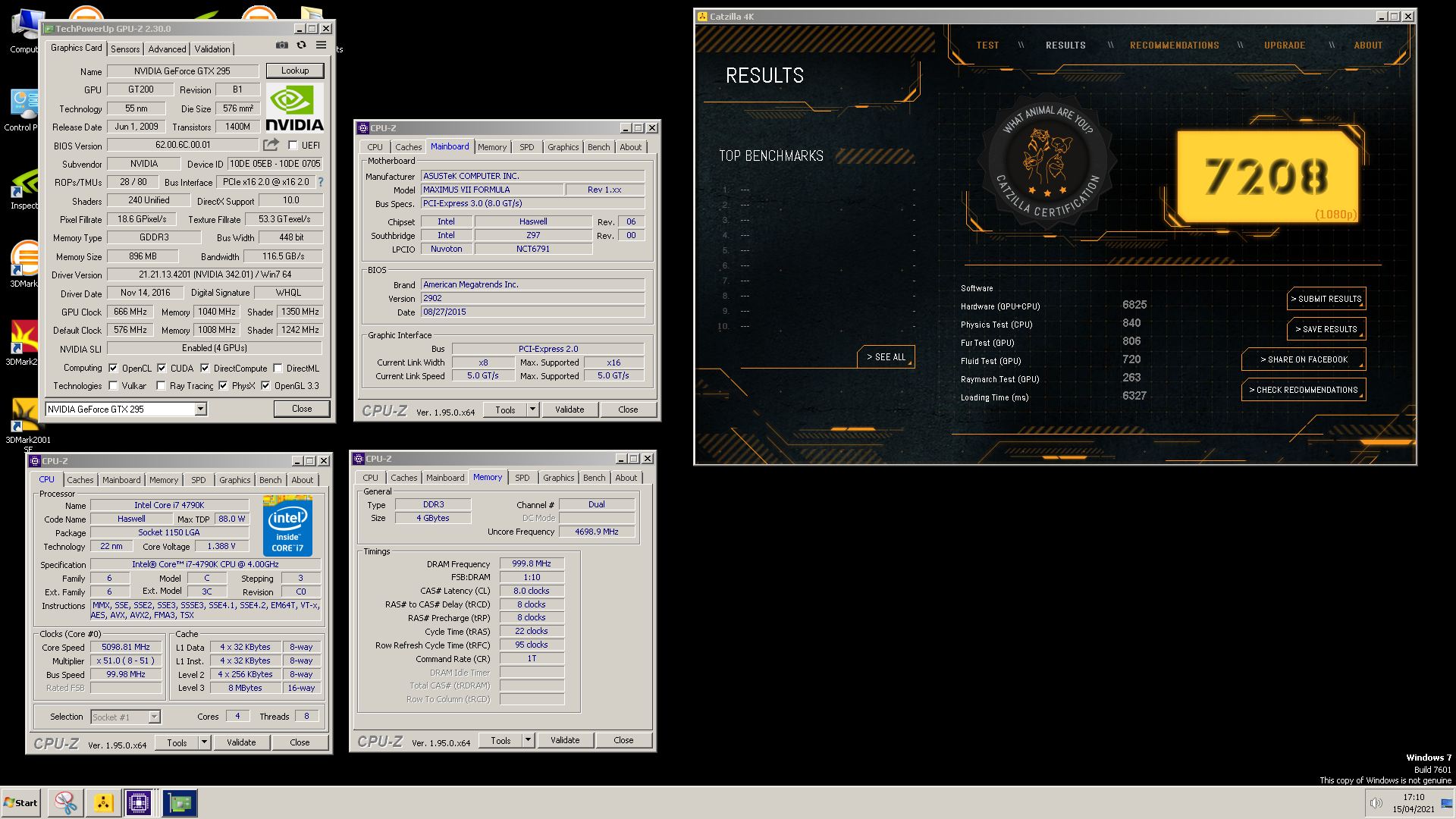Viewport: 1456px width, 819px height.
Task: Expand Tools dropdown arrow in Mainboard CPU-Z
Action: click(x=532, y=409)
